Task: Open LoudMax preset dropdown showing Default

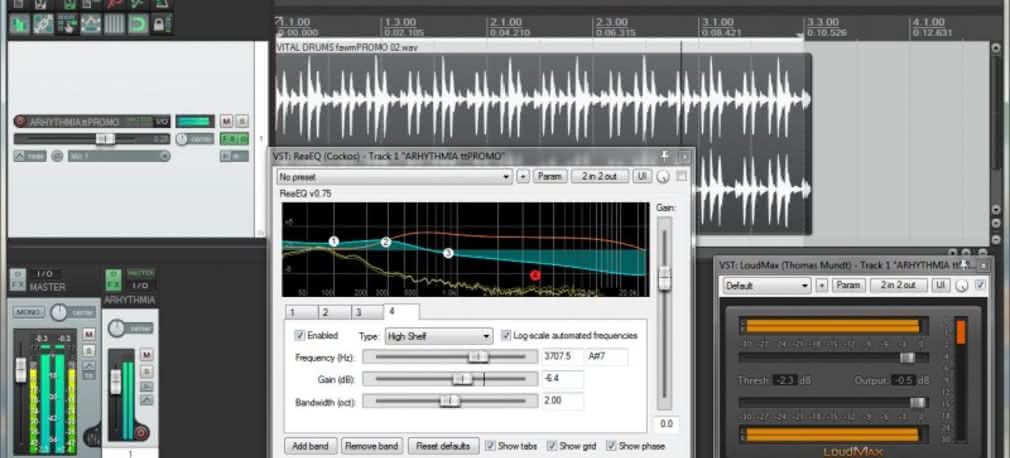Action: (x=766, y=285)
